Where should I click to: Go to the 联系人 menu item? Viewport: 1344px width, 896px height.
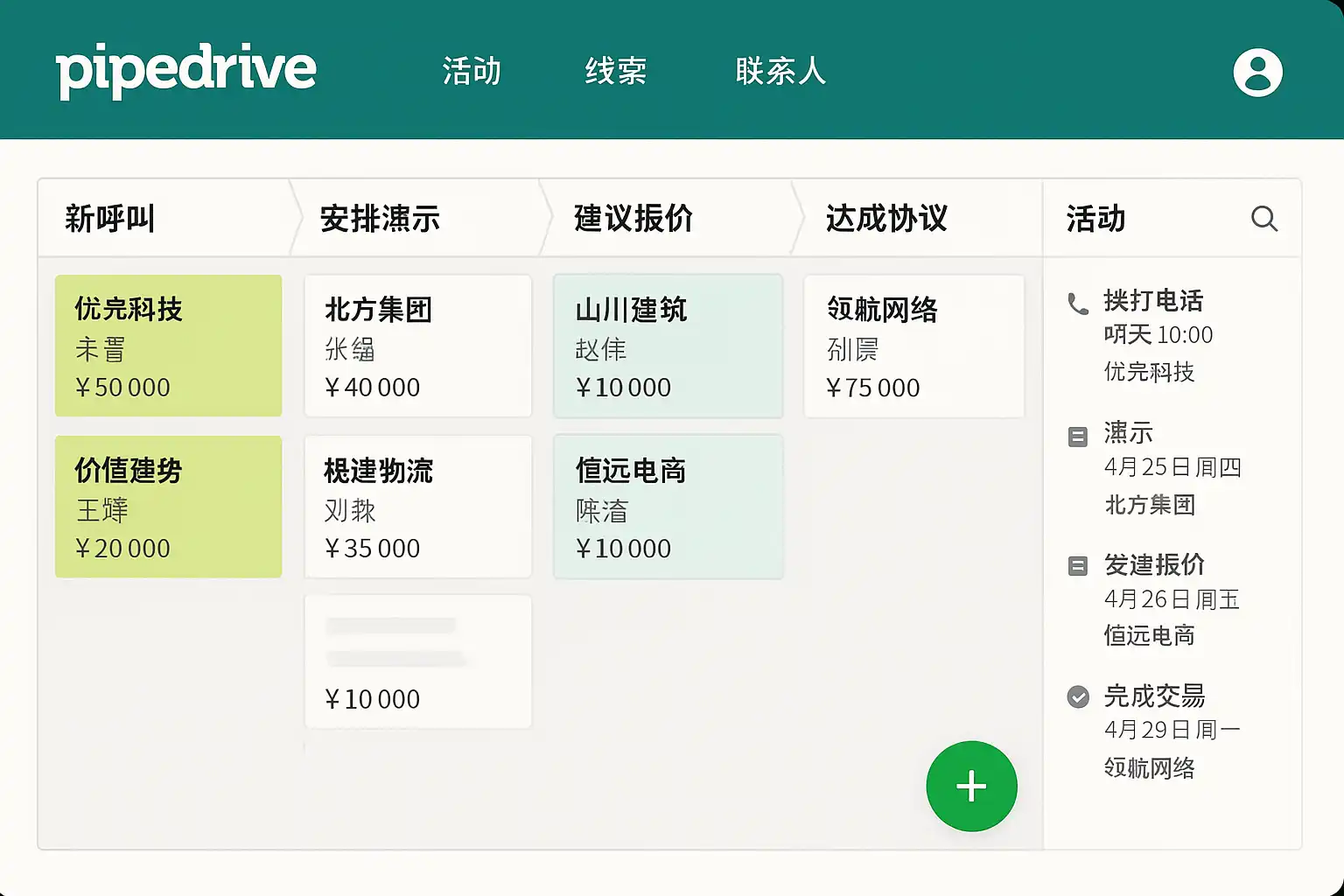[x=780, y=71]
